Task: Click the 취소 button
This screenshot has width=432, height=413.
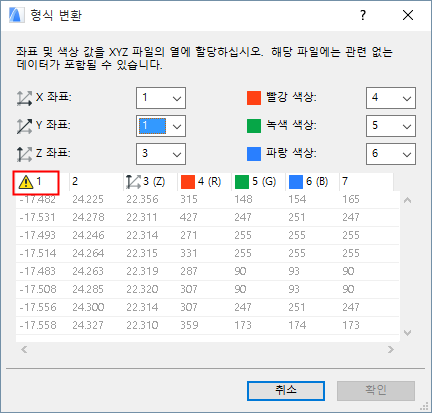Action: tap(286, 391)
